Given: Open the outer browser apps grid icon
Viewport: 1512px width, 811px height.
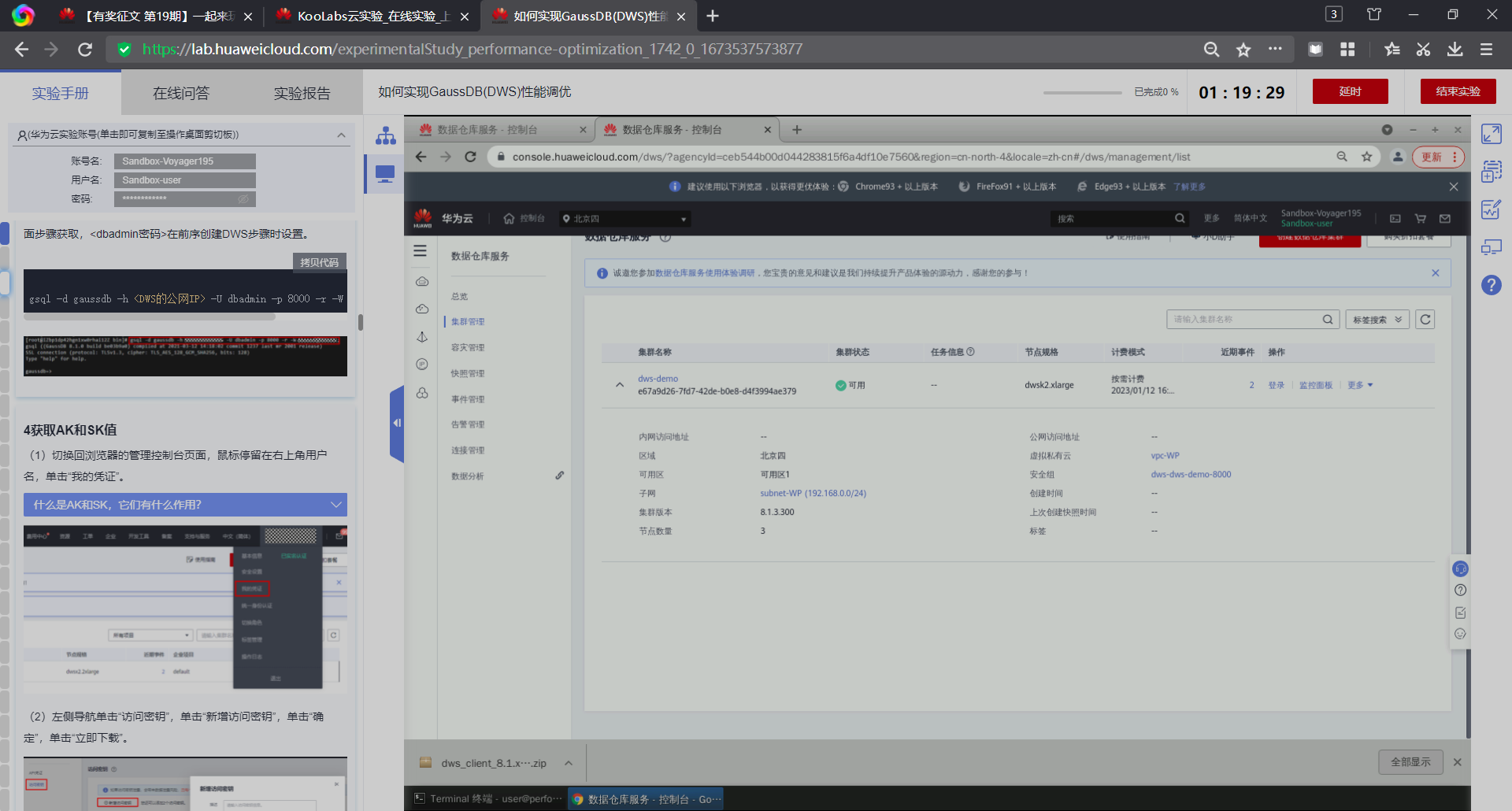Looking at the screenshot, I should click(x=1347, y=50).
